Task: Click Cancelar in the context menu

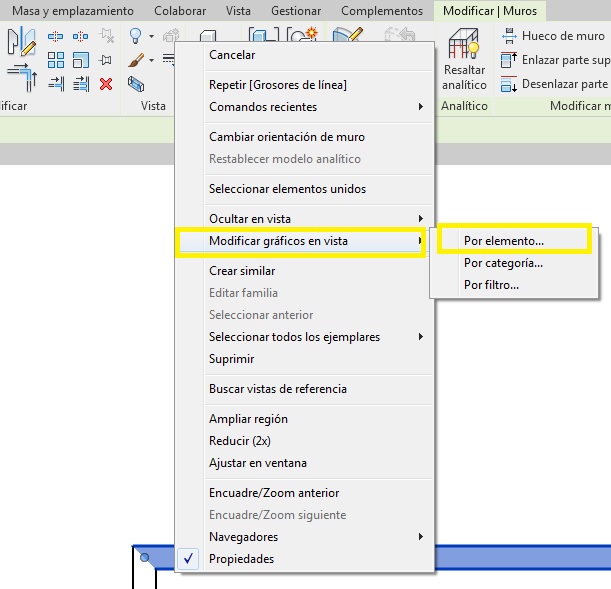Action: click(232, 55)
